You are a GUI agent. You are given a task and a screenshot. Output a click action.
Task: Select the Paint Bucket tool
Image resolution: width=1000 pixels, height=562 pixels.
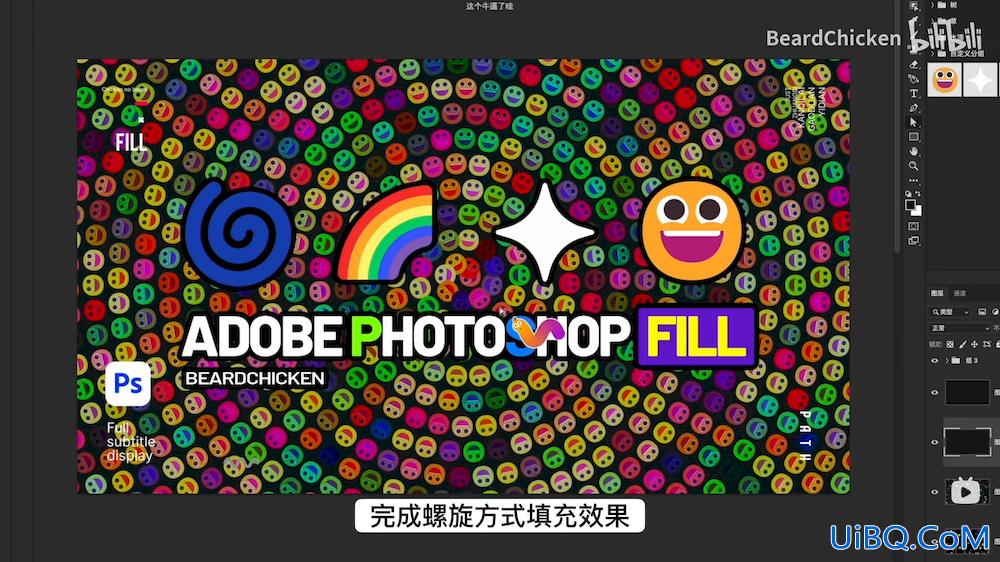pyautogui.click(x=914, y=78)
